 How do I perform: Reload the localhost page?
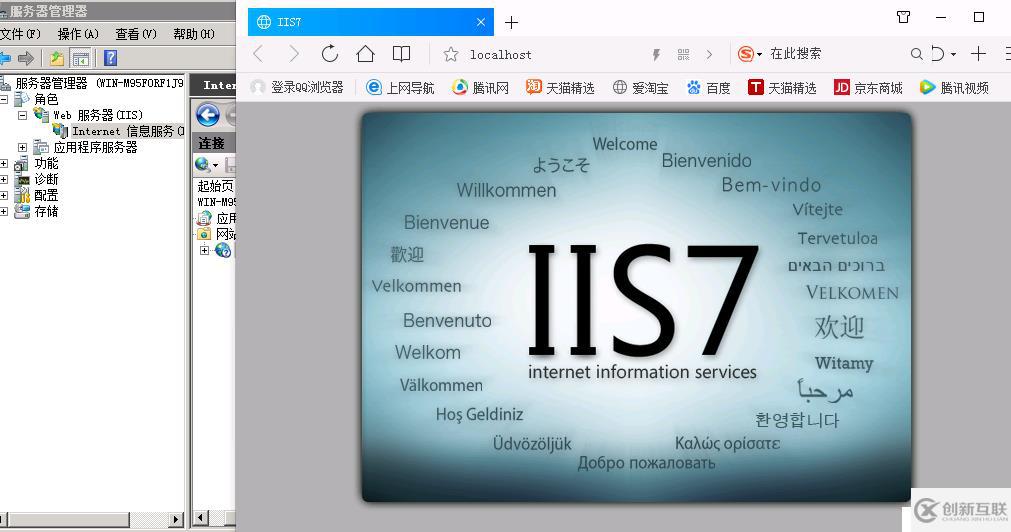(329, 54)
